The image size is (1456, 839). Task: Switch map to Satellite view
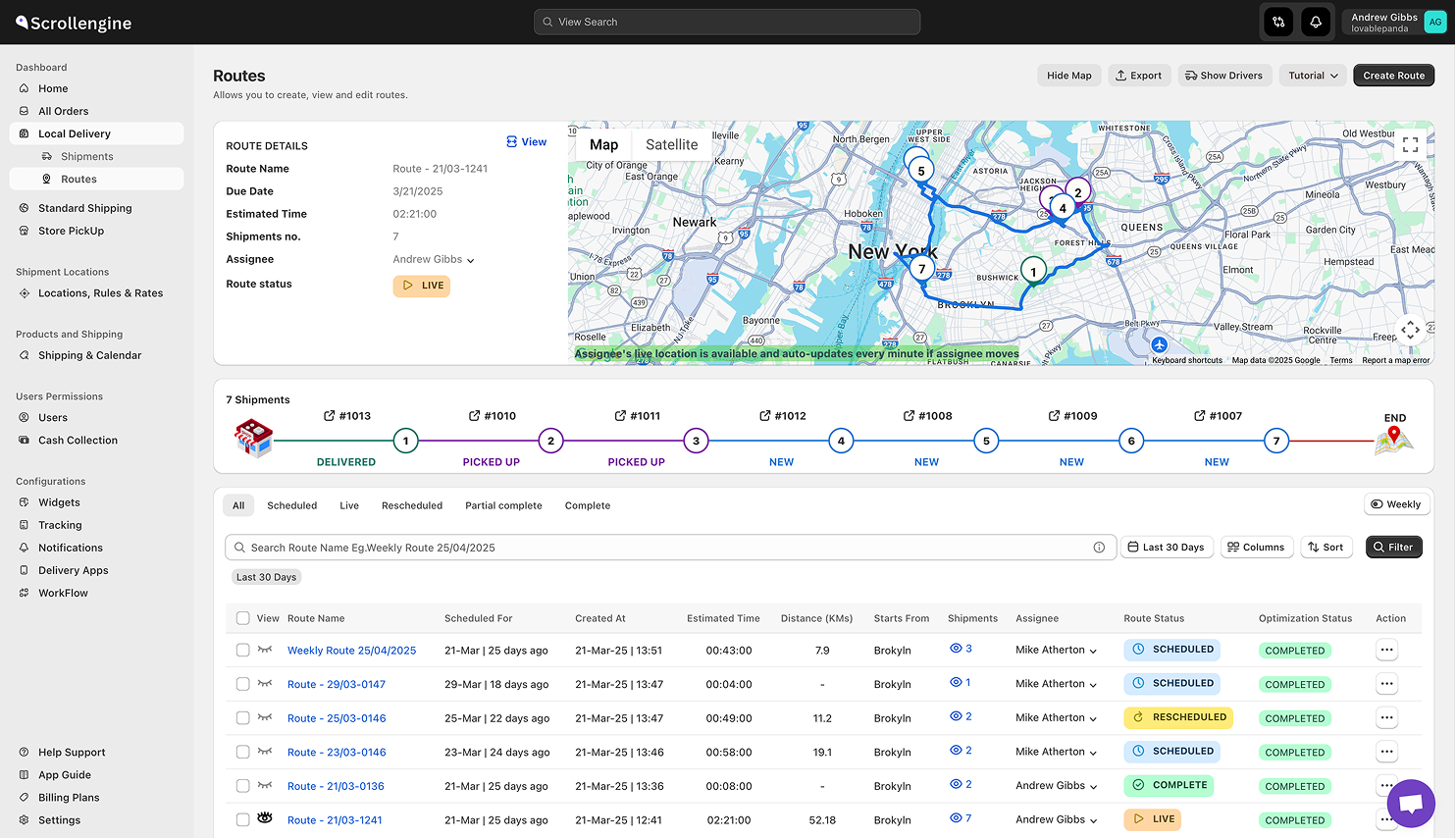pos(672,144)
